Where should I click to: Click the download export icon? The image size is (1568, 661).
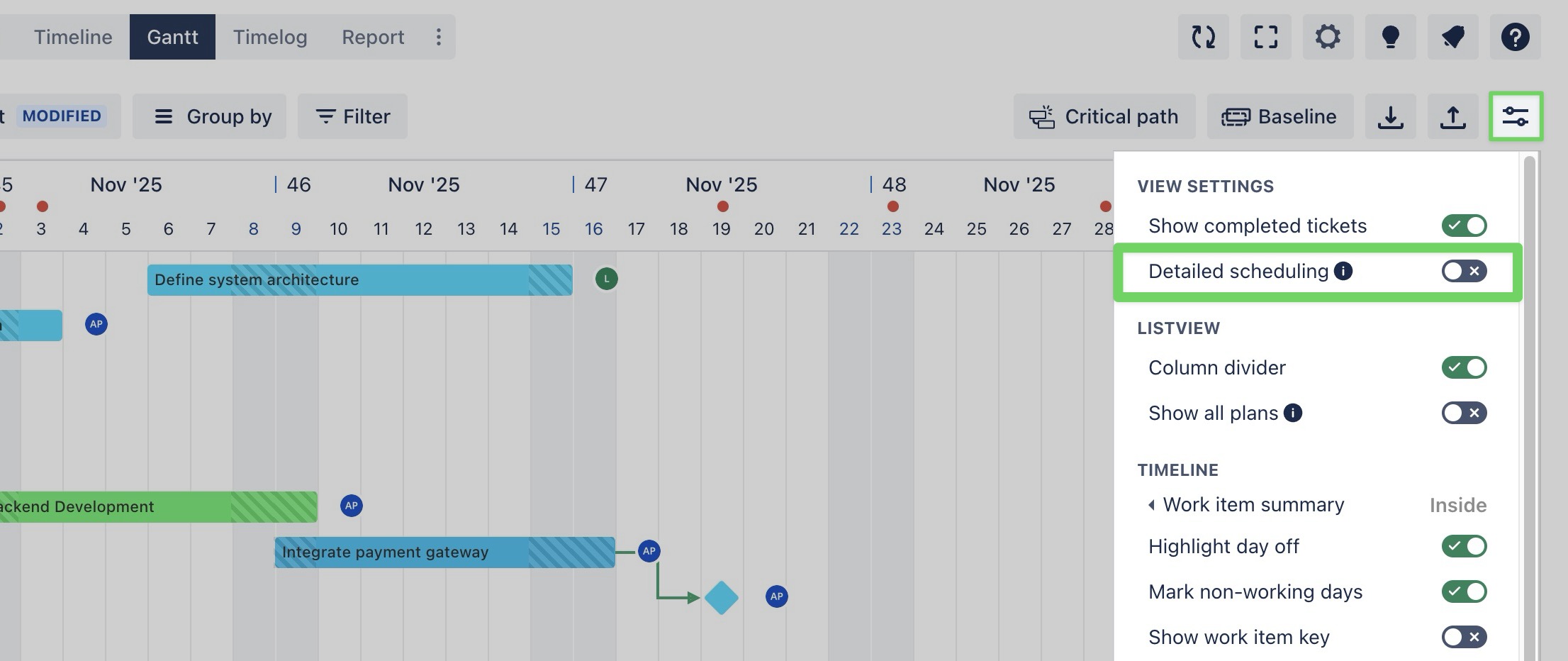click(1390, 116)
